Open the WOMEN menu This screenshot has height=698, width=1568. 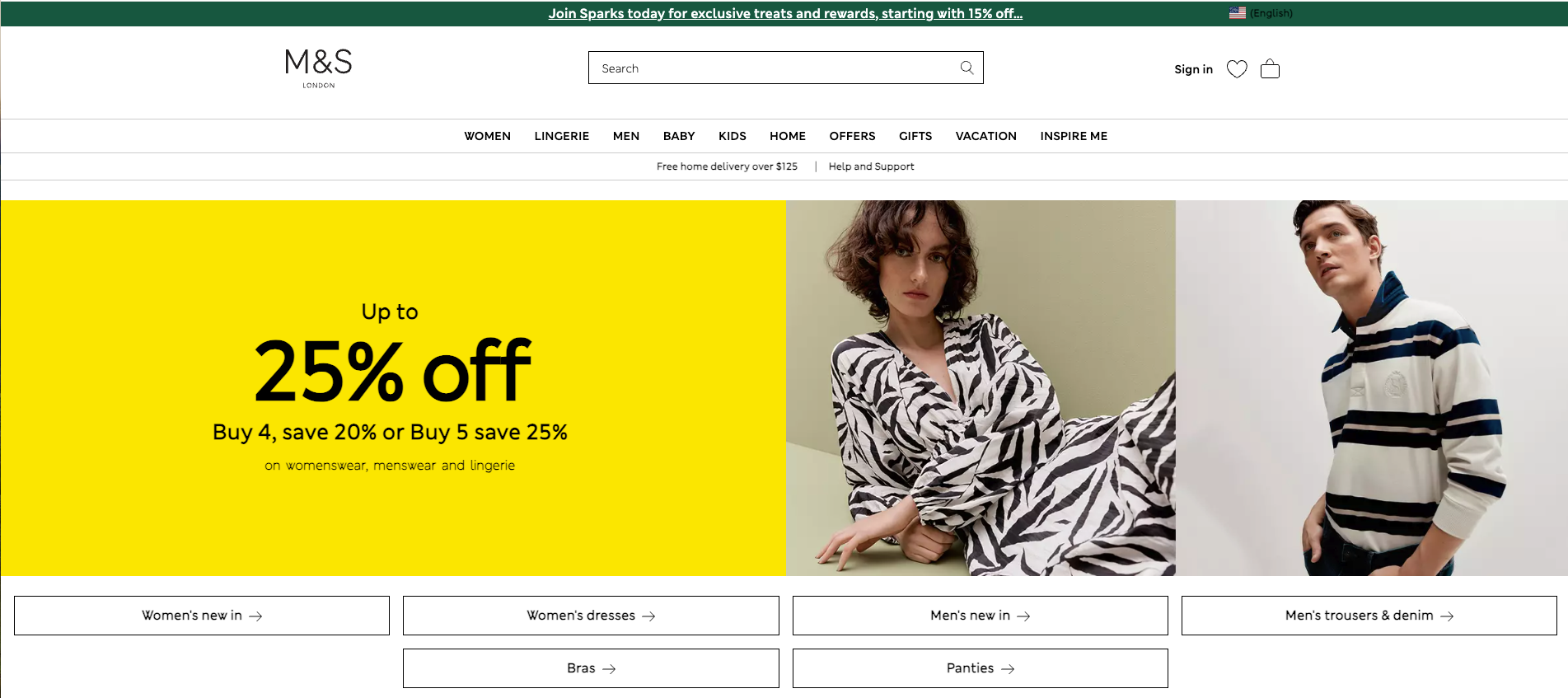(x=487, y=136)
